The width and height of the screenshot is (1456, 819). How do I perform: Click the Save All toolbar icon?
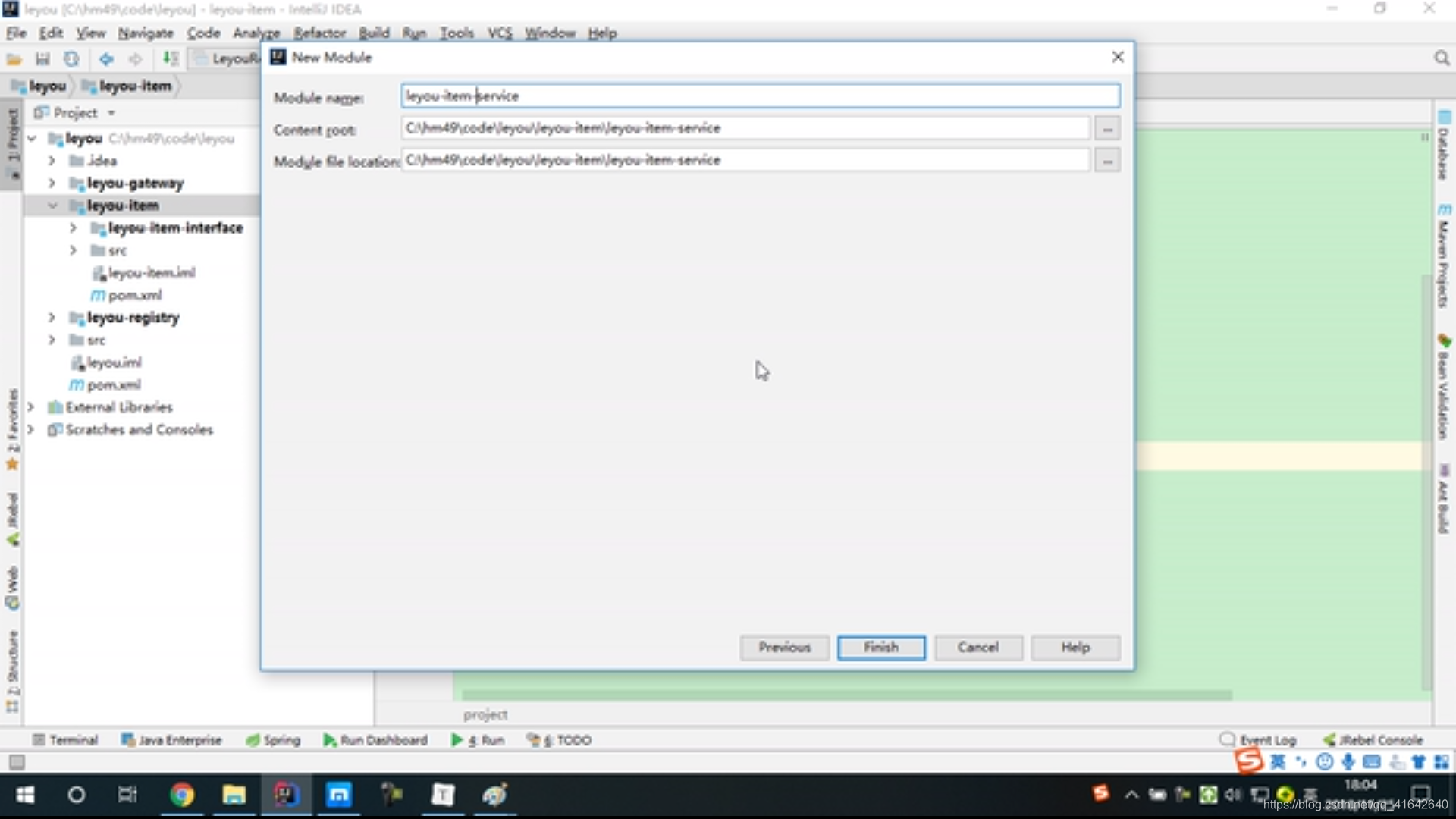coord(42,59)
